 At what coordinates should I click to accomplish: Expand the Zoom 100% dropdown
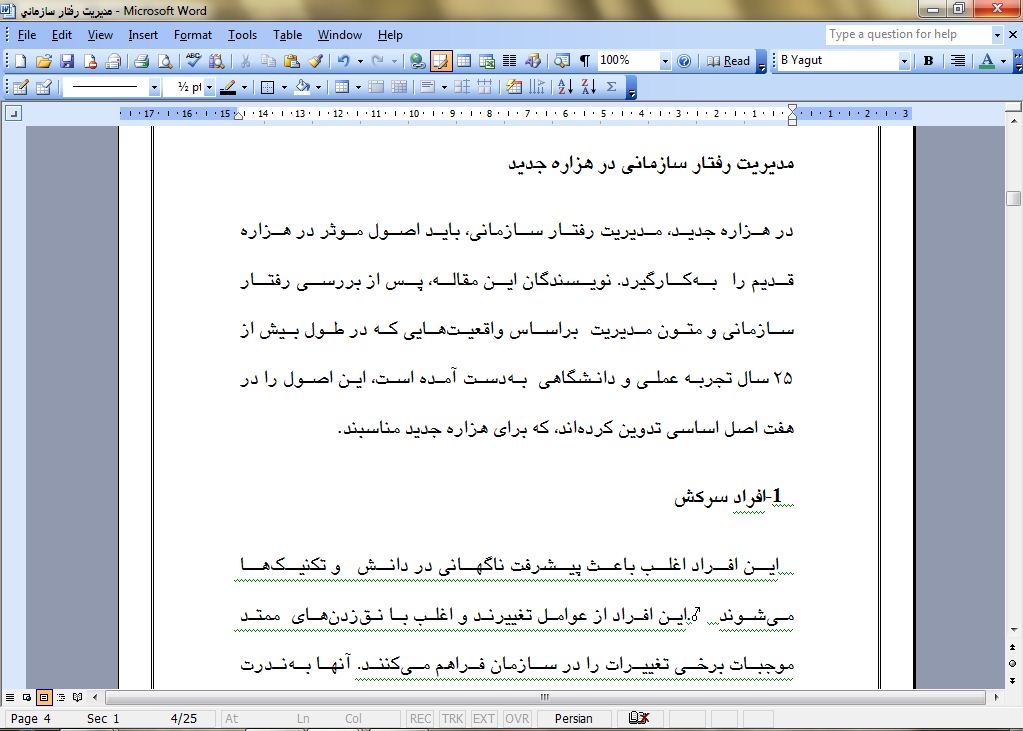pyautogui.click(x=665, y=61)
